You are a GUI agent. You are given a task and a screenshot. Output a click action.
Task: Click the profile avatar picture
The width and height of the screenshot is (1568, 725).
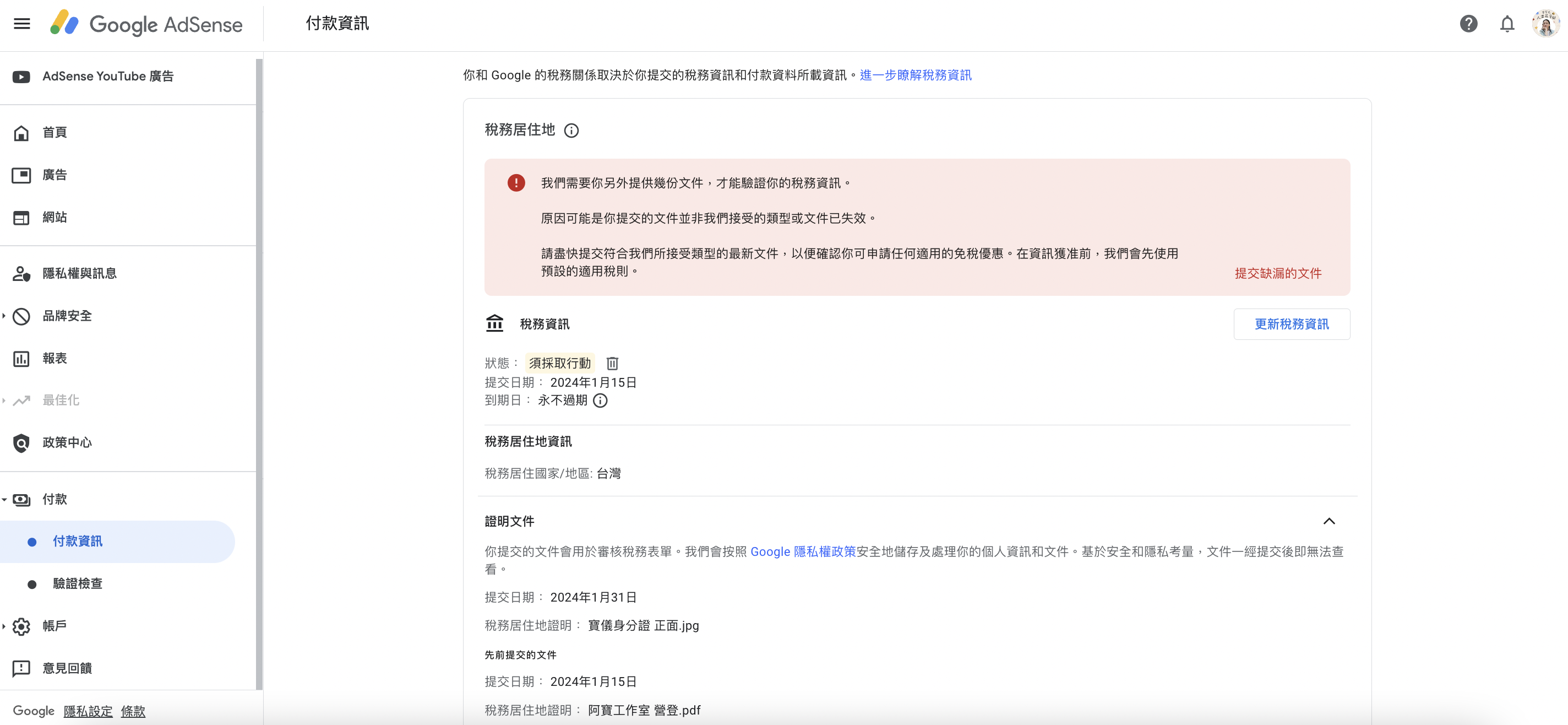pyautogui.click(x=1545, y=24)
